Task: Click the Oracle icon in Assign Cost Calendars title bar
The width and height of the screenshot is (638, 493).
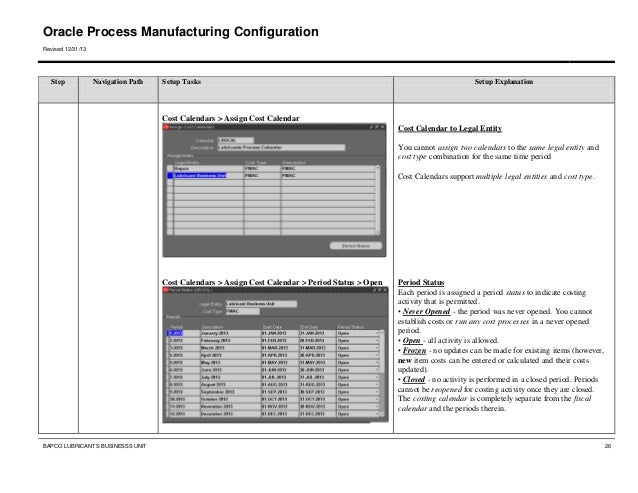Action: point(166,127)
